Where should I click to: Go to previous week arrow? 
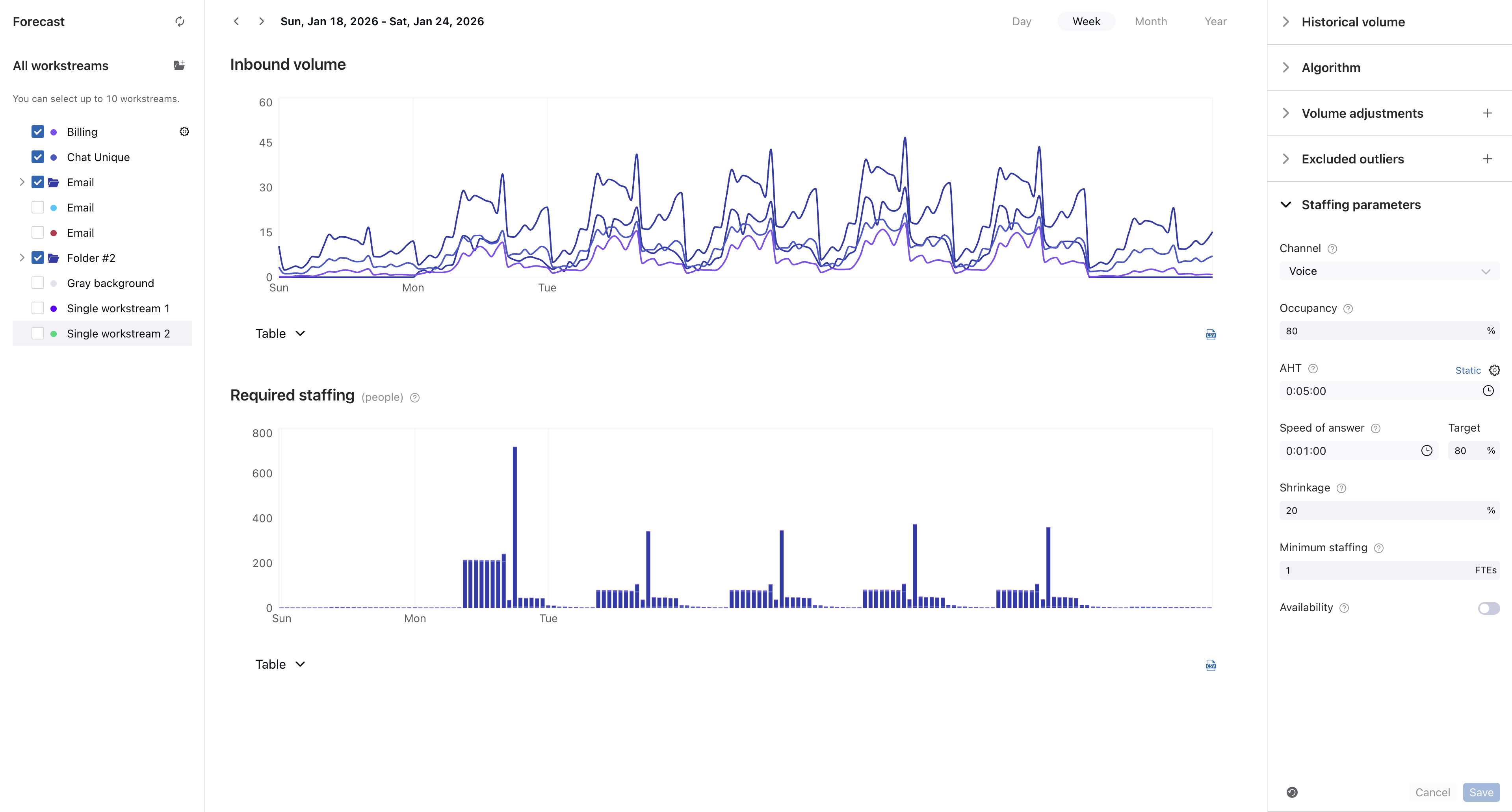point(236,22)
